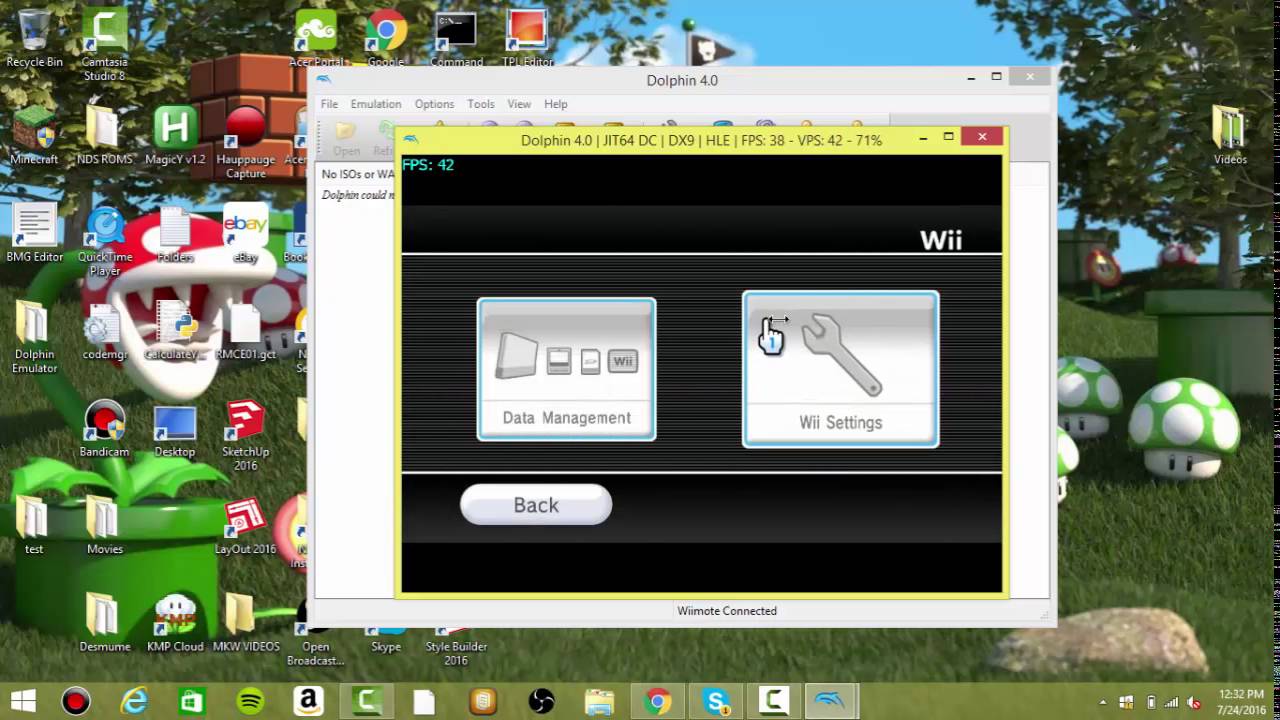
Task: Open the Data Management tile
Action: pyautogui.click(x=566, y=369)
